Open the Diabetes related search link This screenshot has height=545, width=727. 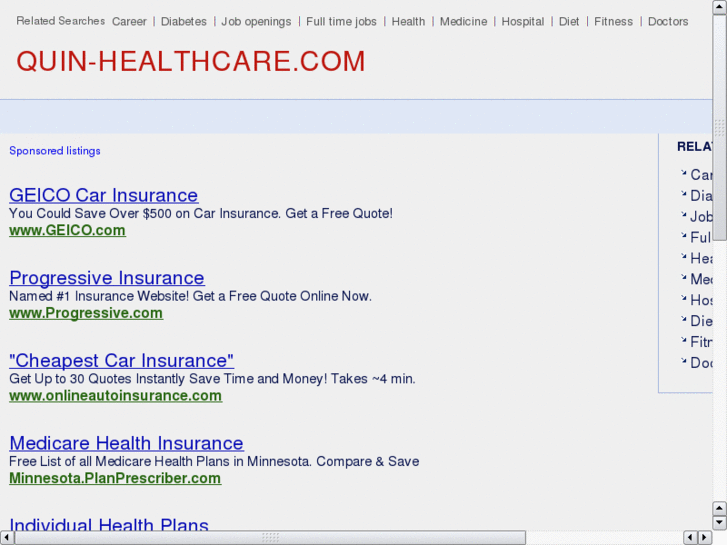(x=184, y=21)
